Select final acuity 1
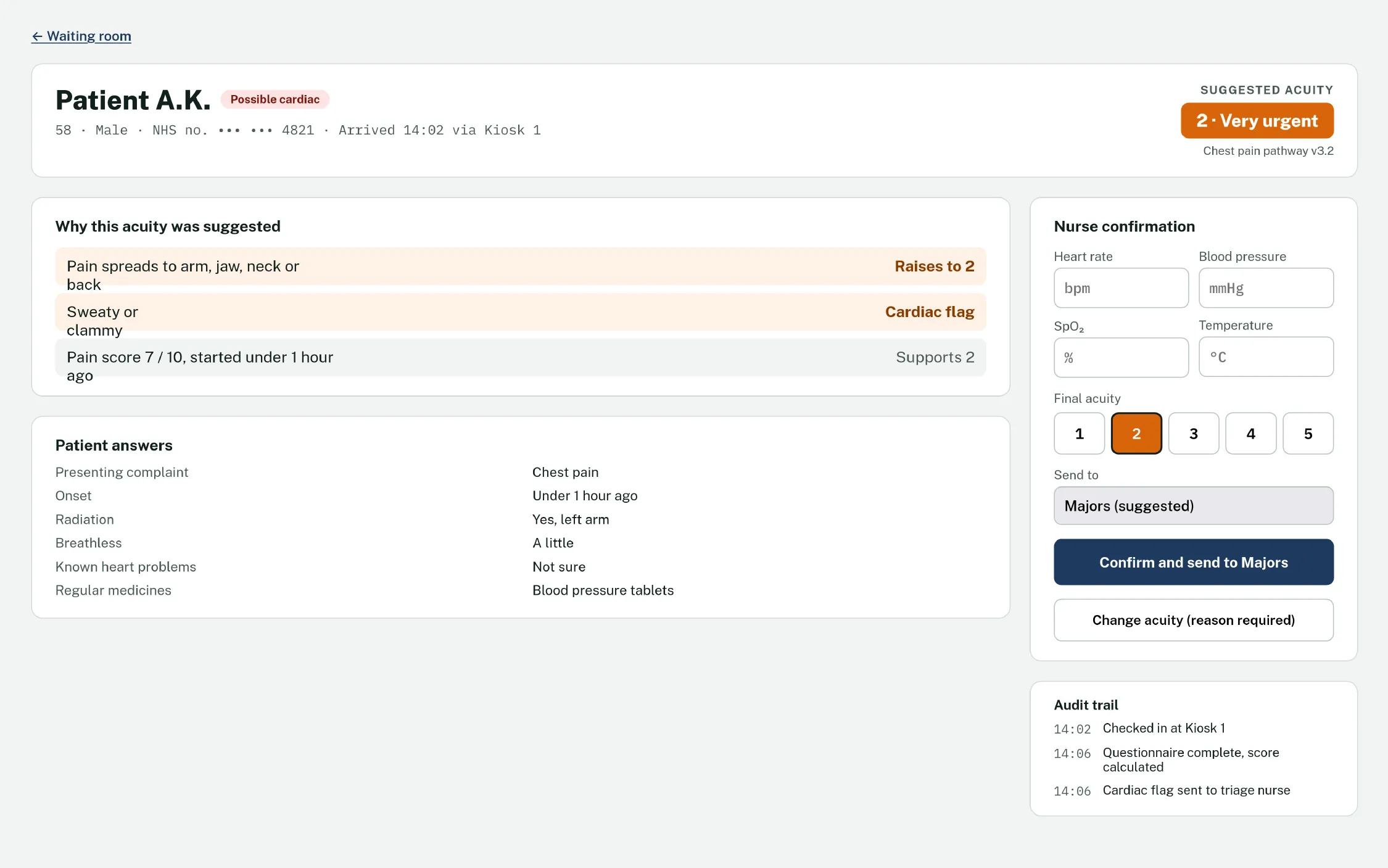The width and height of the screenshot is (1388, 868). 1079,434
